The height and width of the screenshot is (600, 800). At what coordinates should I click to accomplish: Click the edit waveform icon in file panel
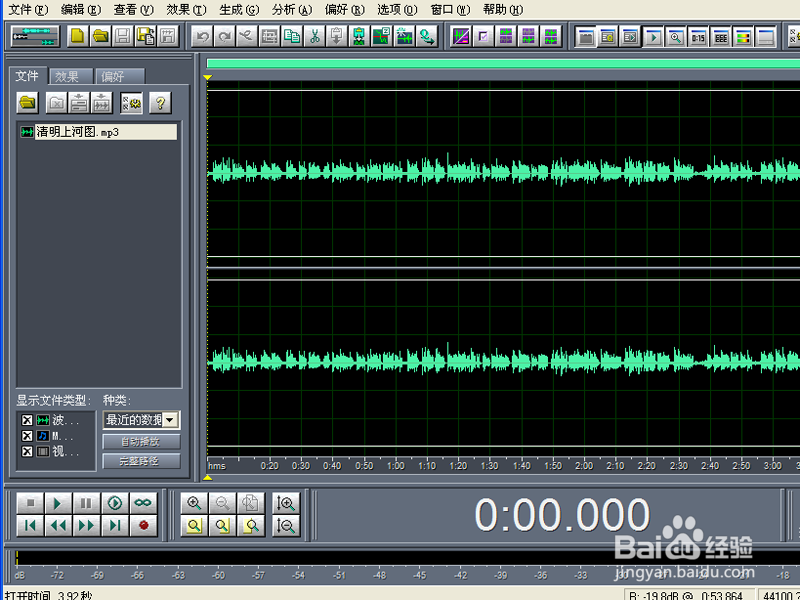tap(101, 103)
